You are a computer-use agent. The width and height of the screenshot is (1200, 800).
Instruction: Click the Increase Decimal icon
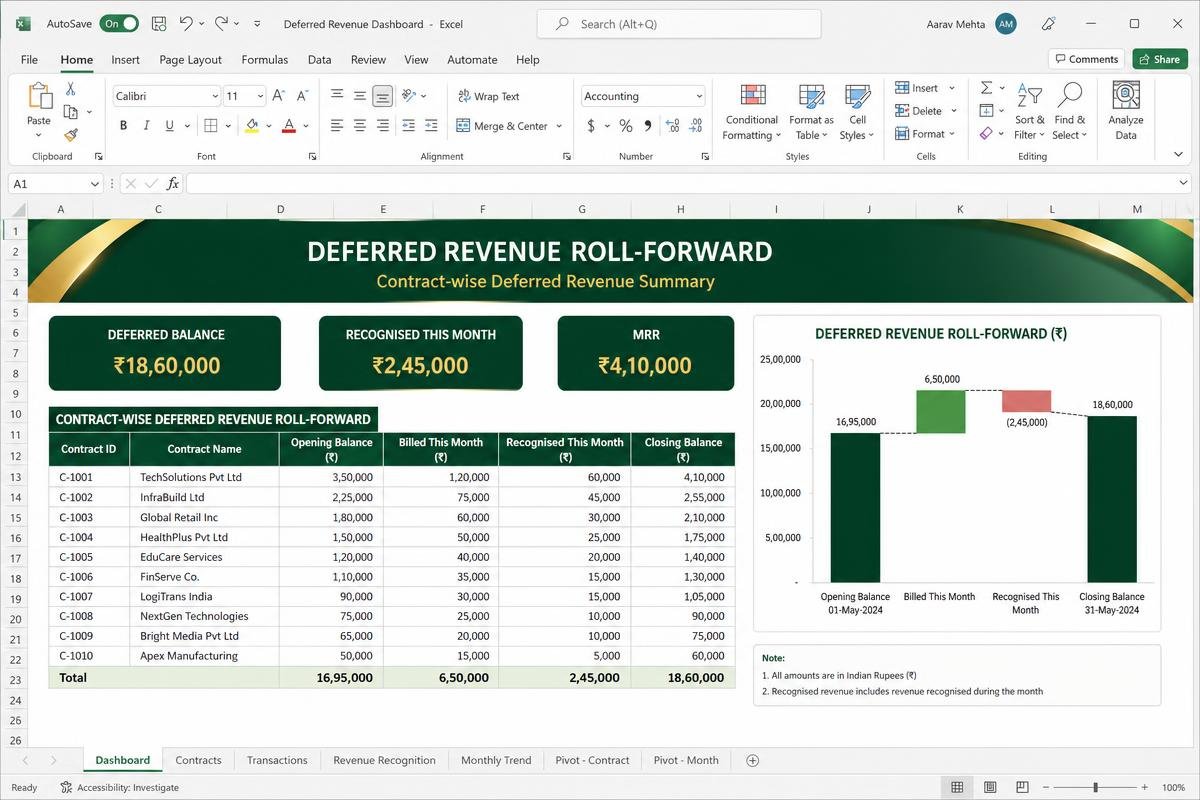(672, 126)
